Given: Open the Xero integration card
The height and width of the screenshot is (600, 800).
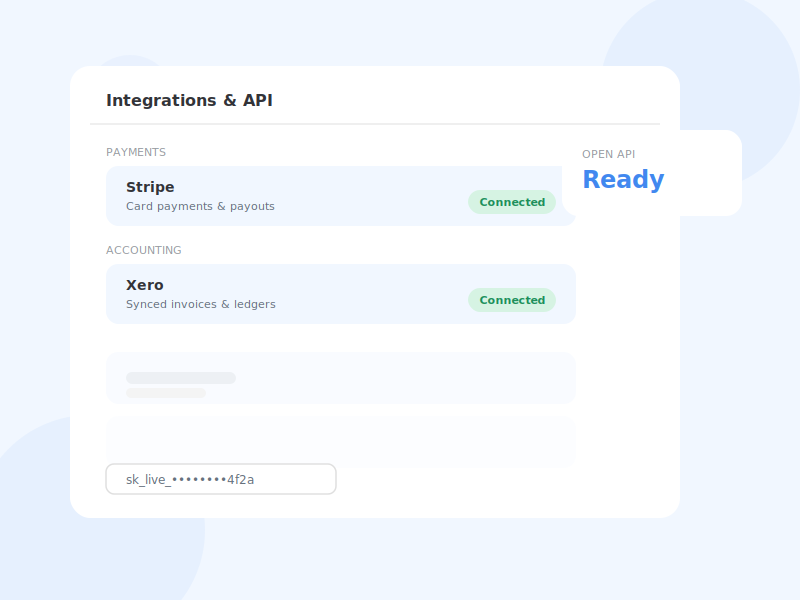Looking at the screenshot, I should pyautogui.click(x=341, y=294).
